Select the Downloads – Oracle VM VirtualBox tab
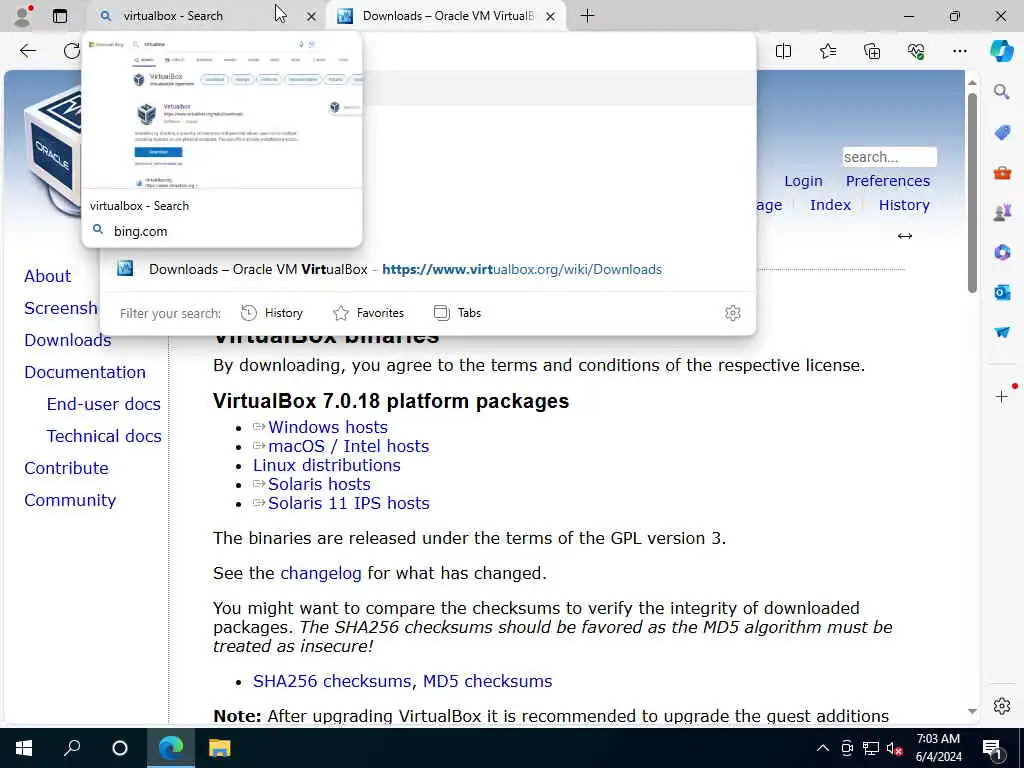 [447, 16]
